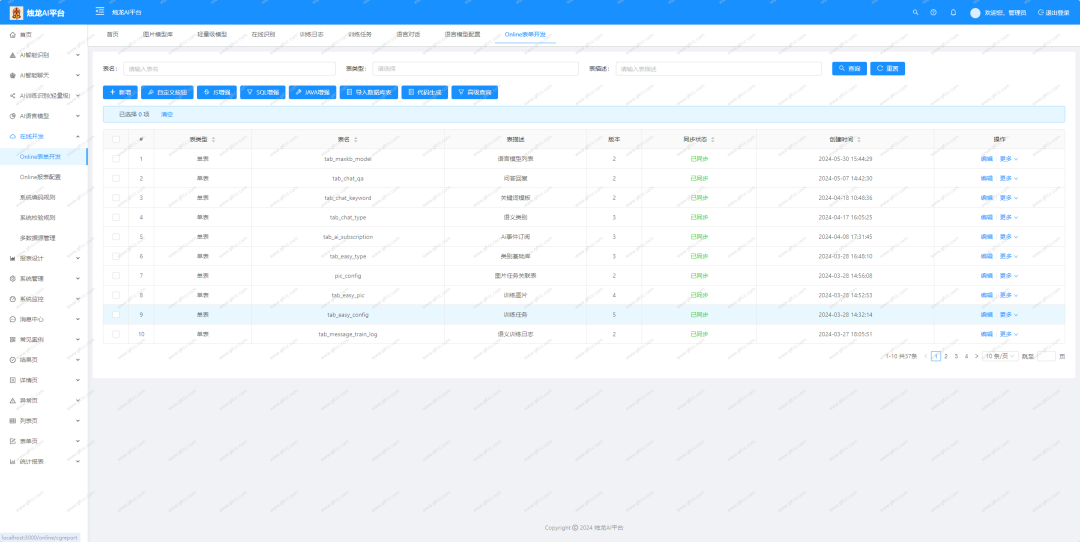Click the help question-mark icon in header
This screenshot has height=542, width=1080.
pyautogui.click(x=933, y=12)
